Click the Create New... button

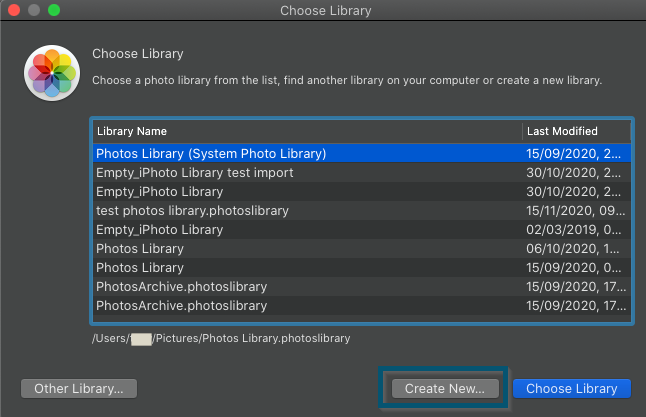pyautogui.click(x=445, y=389)
